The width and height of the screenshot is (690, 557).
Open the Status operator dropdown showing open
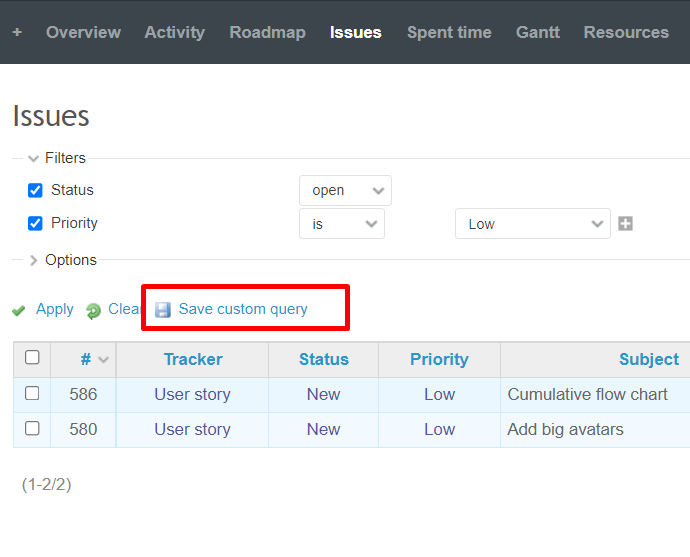point(345,190)
